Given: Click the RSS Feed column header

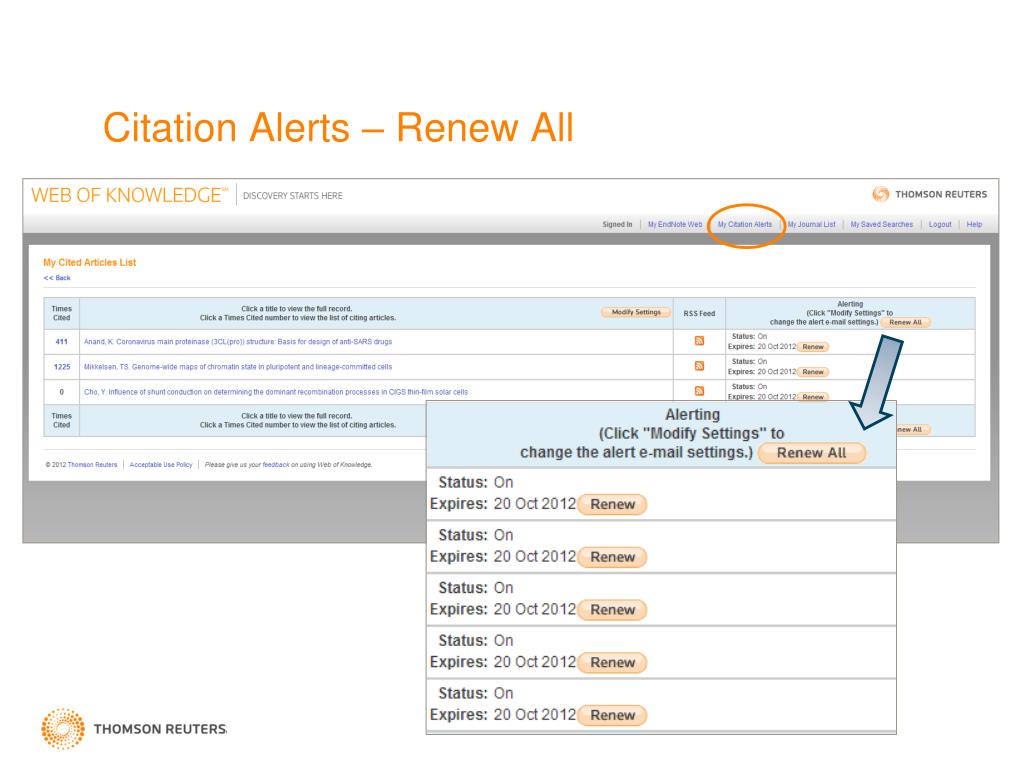Looking at the screenshot, I should [699, 313].
